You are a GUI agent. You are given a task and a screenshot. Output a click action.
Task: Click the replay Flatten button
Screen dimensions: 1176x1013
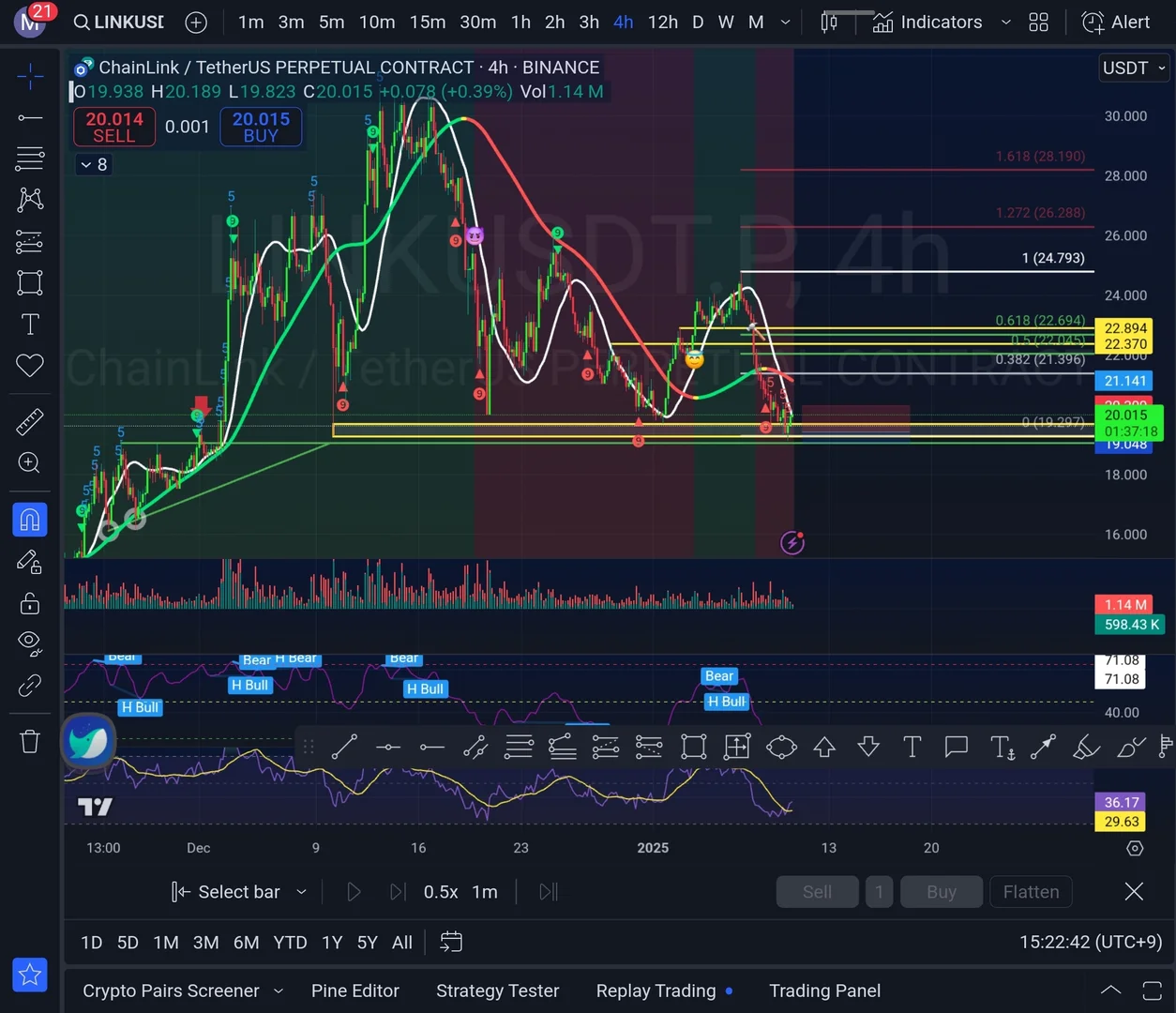pos(1031,892)
